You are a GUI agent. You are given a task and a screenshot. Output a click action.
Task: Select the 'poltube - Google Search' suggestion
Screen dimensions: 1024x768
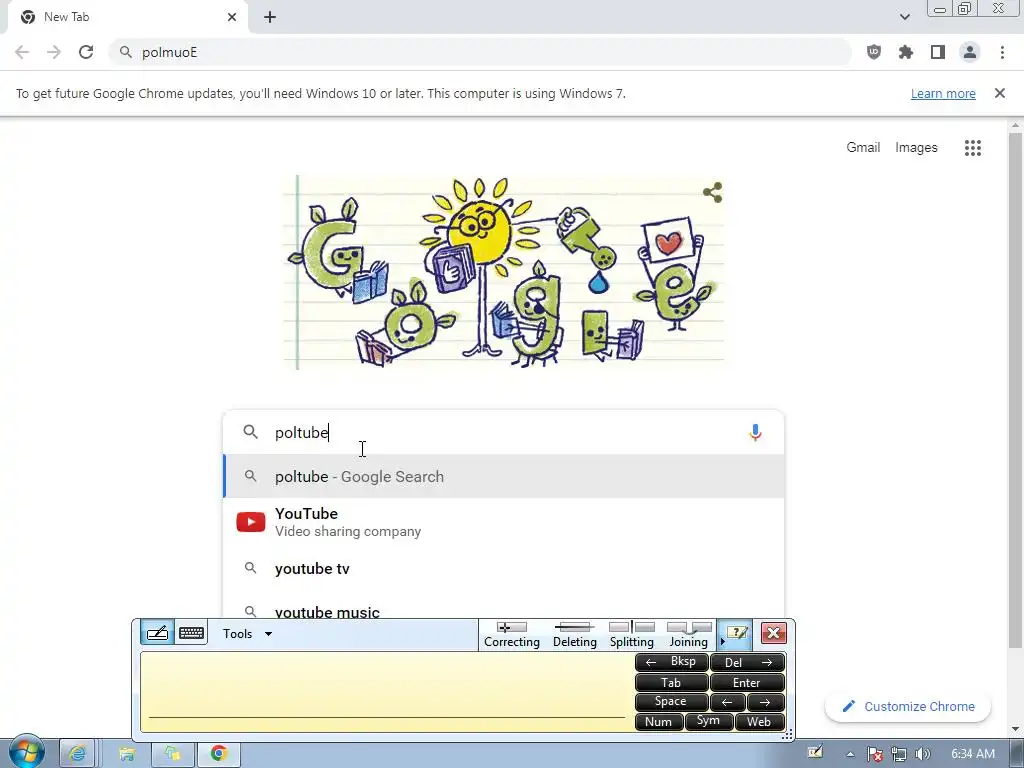[504, 477]
